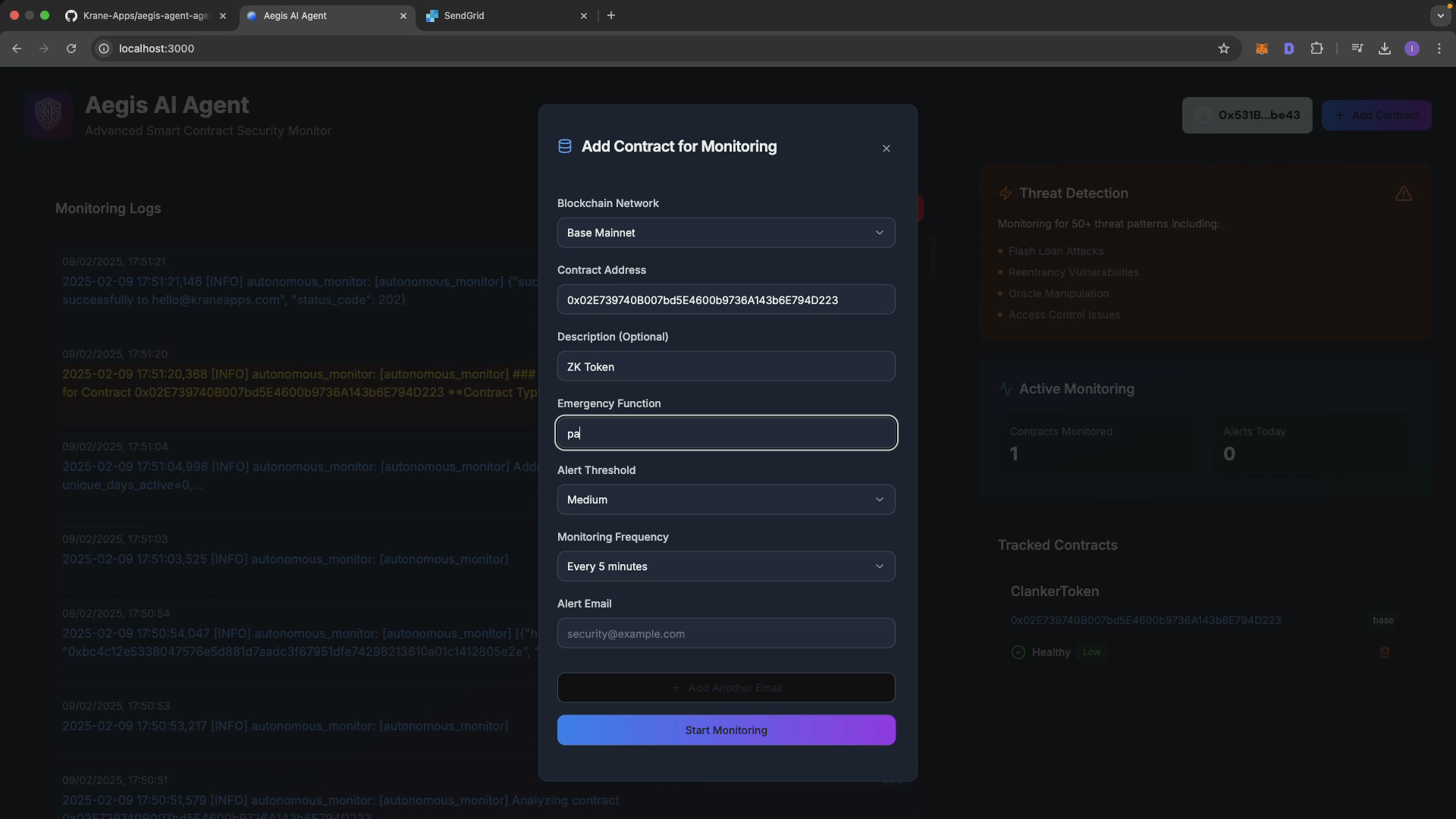Click the Add Contract button in header
The image size is (1456, 819).
(x=1376, y=115)
